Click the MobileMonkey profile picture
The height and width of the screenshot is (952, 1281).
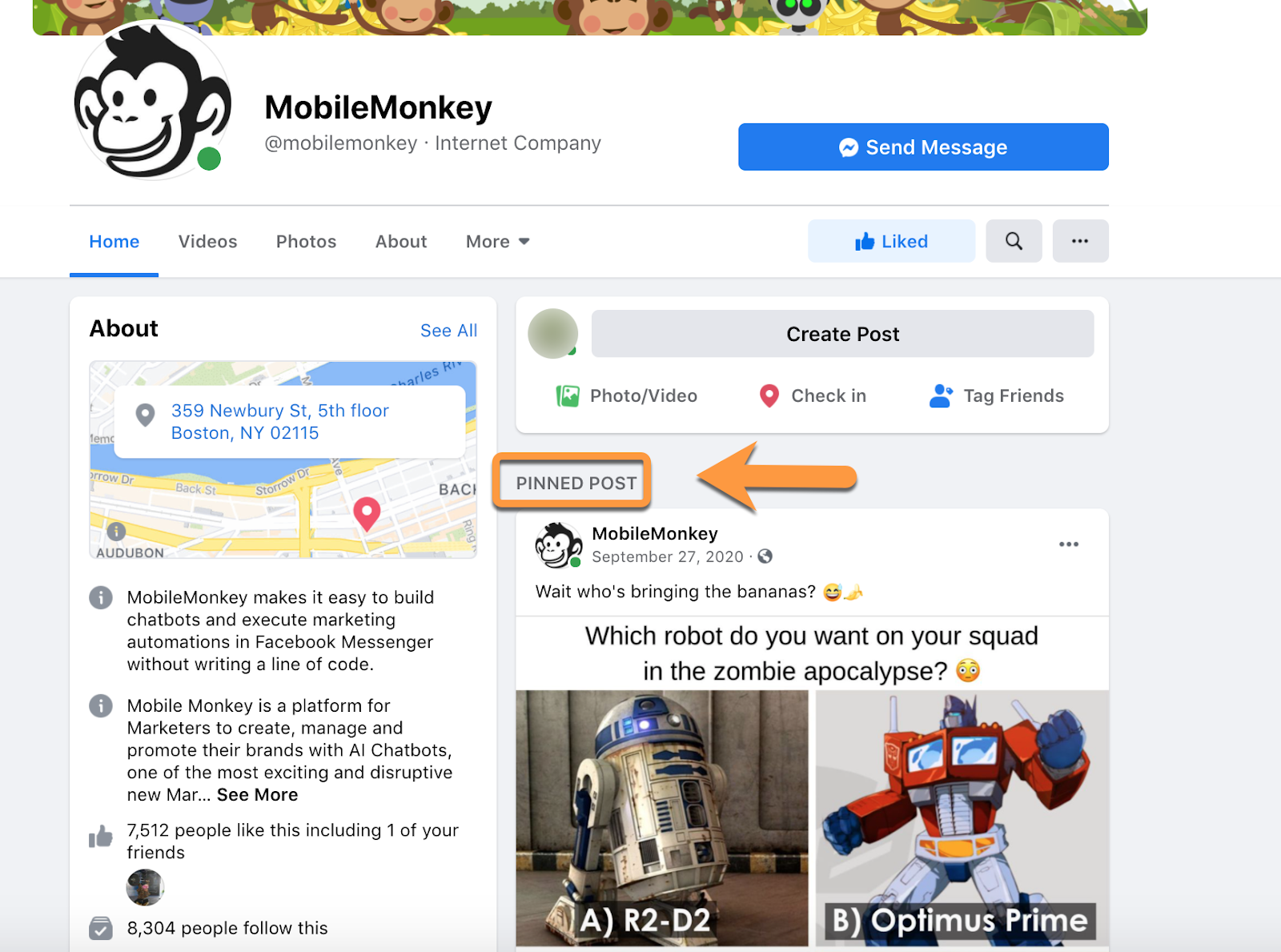152,101
